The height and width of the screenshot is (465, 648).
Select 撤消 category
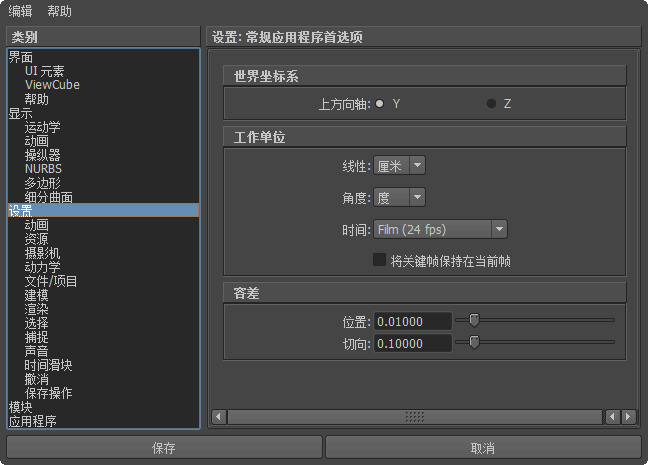pyautogui.click(x=103, y=379)
